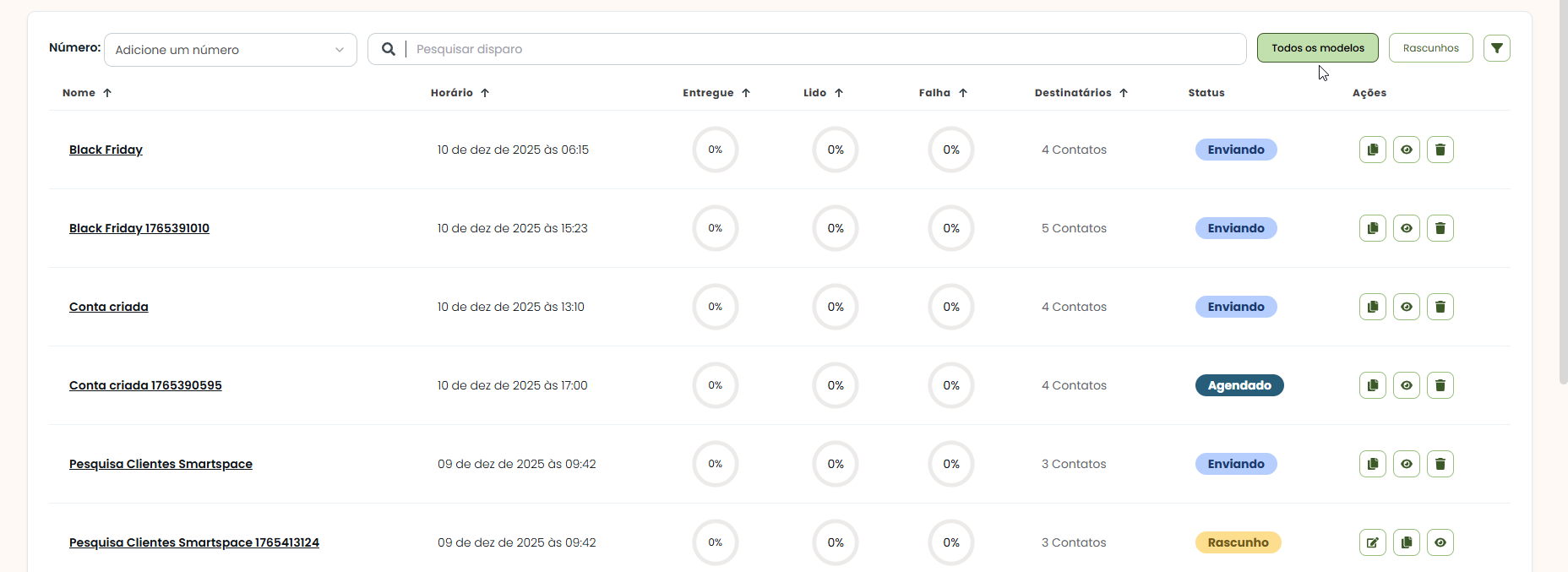
Task: Open the Conta criada link
Action: 109,307
